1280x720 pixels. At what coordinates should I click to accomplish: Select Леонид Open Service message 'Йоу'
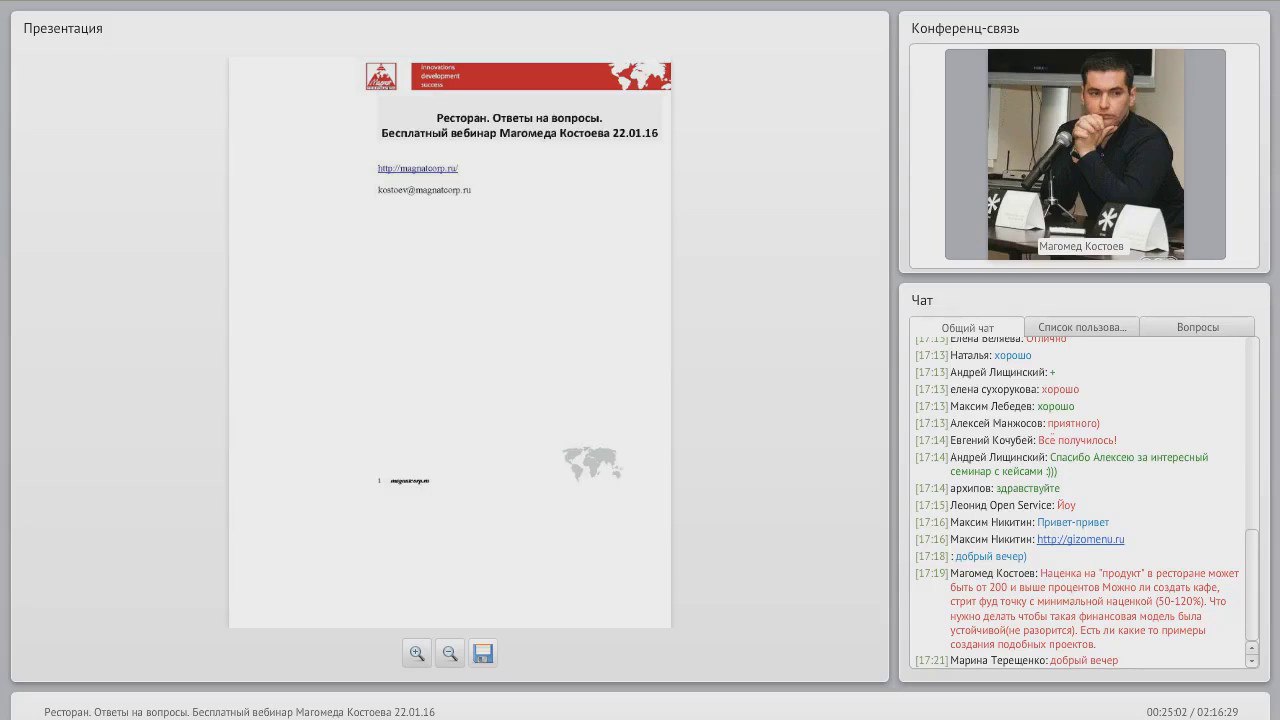pyautogui.click(x=1066, y=505)
